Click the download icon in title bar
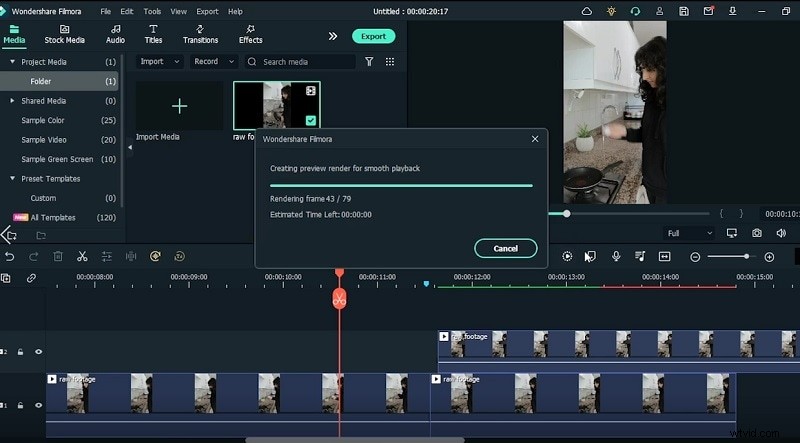Image resolution: width=800 pixels, height=443 pixels. click(733, 11)
